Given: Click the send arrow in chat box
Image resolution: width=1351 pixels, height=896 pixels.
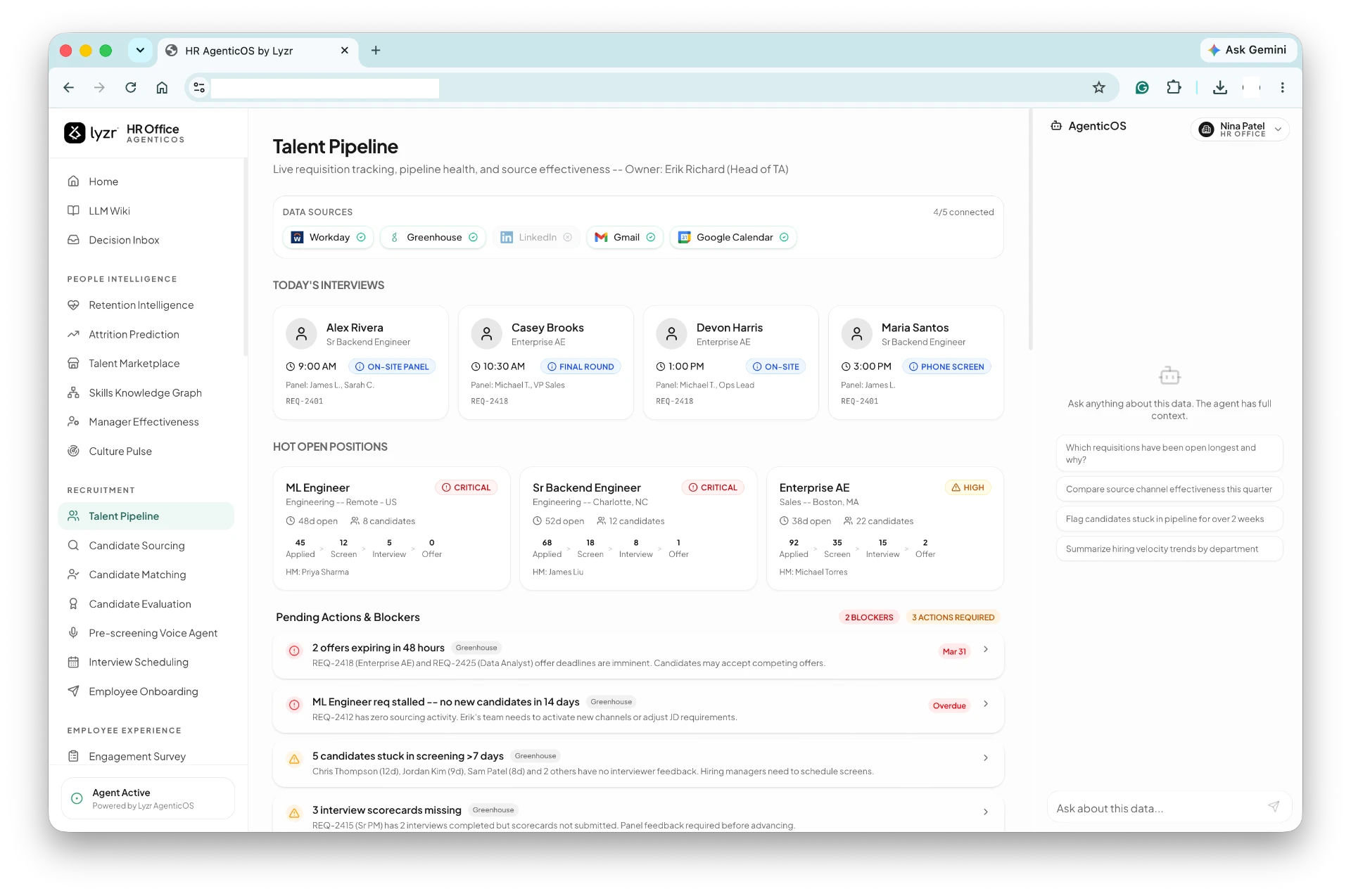Looking at the screenshot, I should tap(1274, 807).
